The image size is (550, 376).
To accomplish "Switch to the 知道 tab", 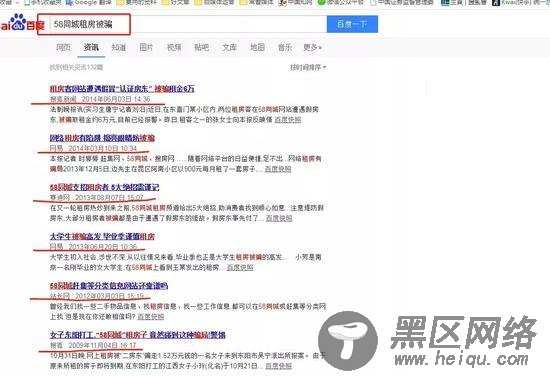I will [119, 47].
